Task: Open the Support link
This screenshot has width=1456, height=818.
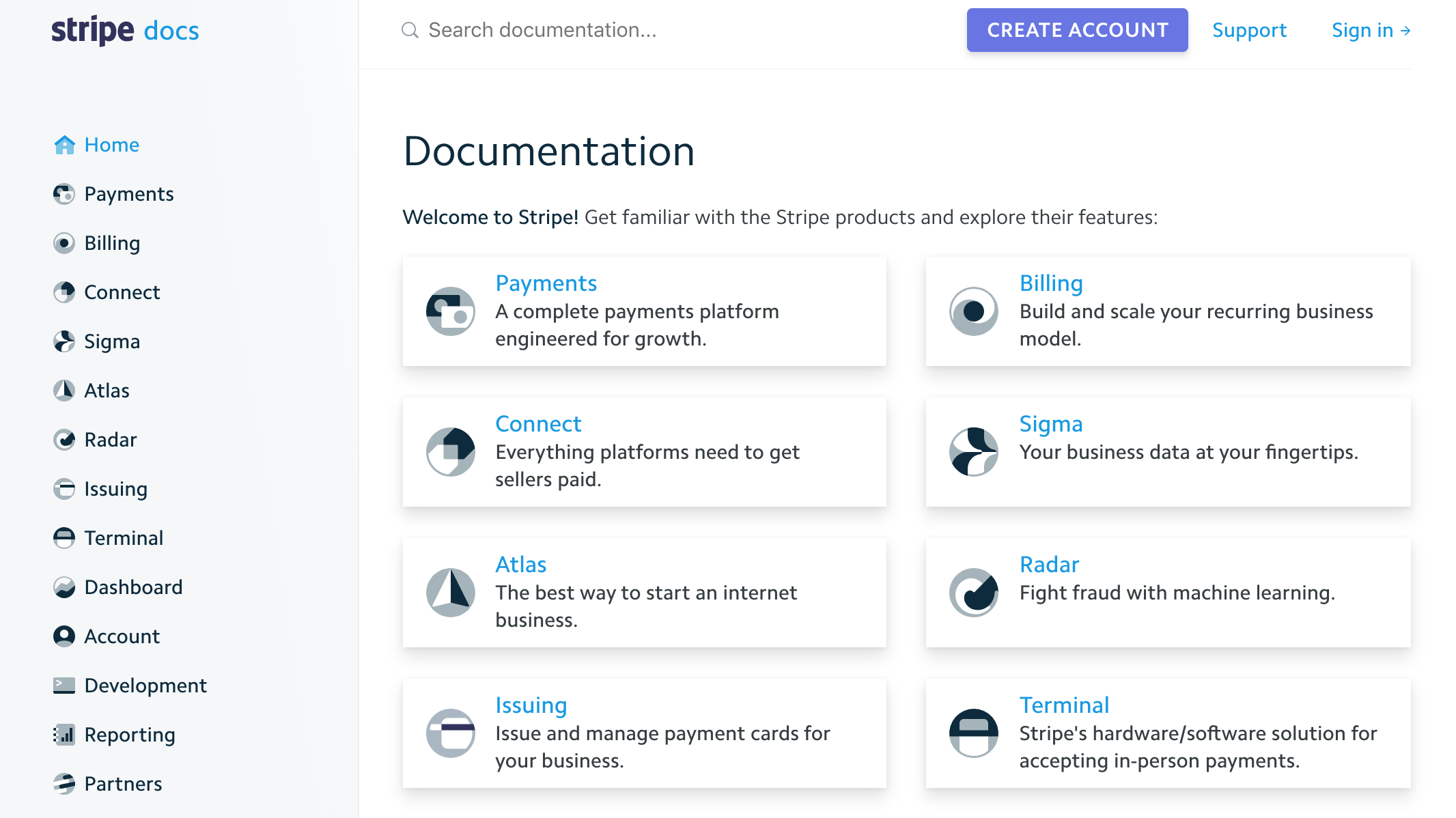Action: tap(1249, 30)
